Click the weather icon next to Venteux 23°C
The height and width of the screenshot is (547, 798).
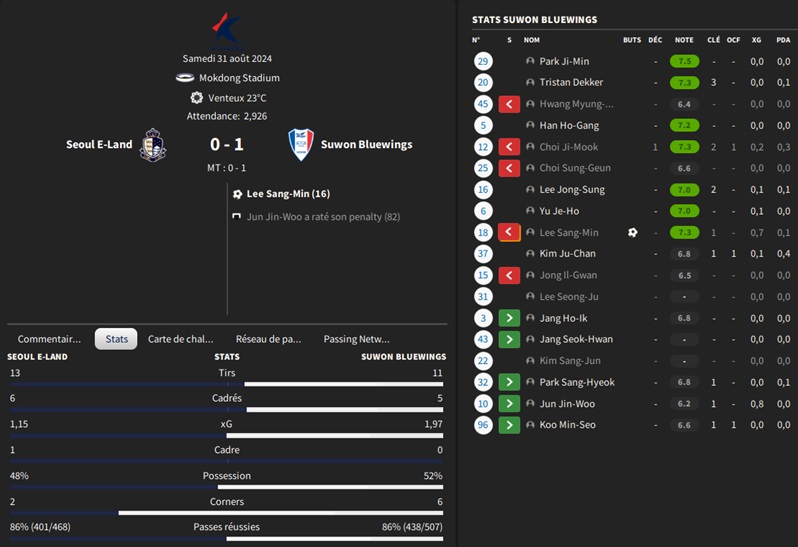click(197, 98)
